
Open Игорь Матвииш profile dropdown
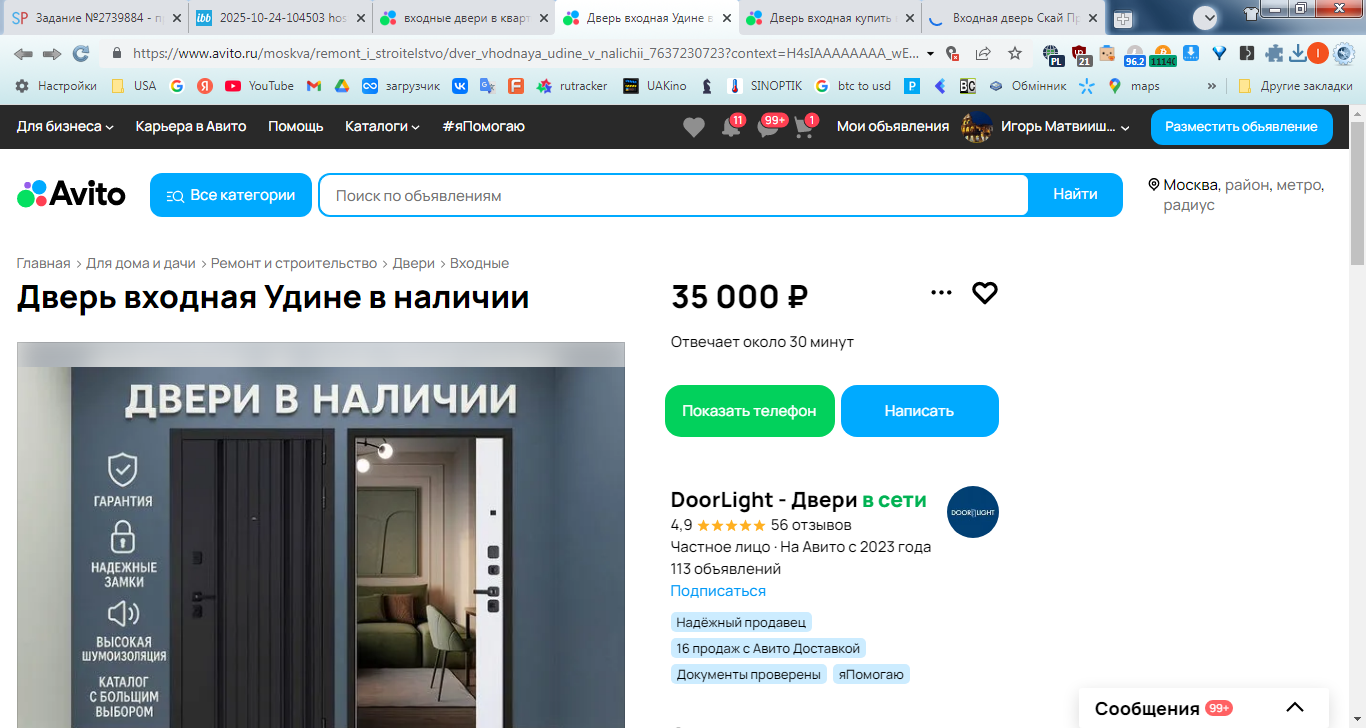pos(1046,127)
